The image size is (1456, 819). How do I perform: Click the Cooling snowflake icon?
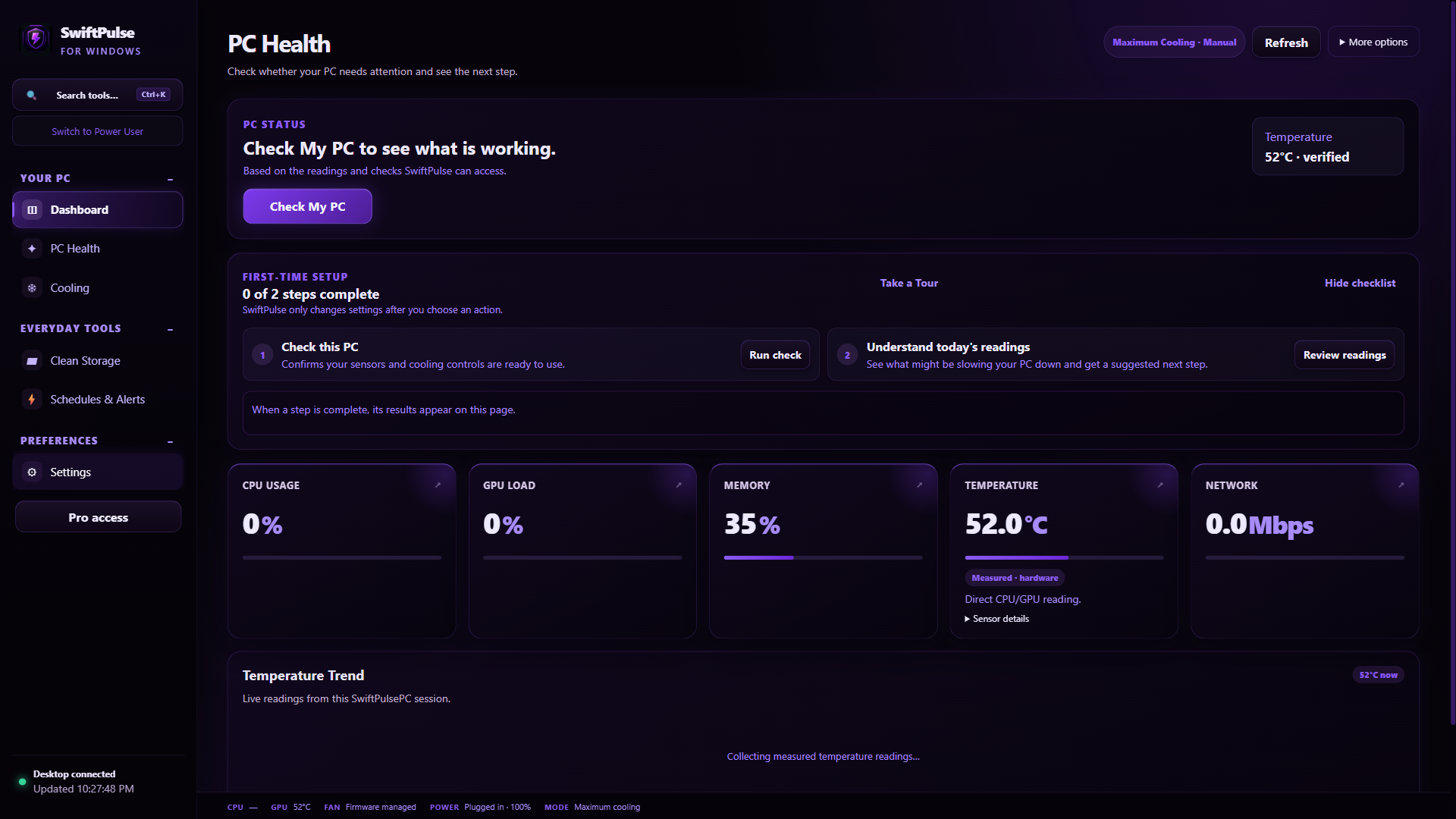(32, 288)
